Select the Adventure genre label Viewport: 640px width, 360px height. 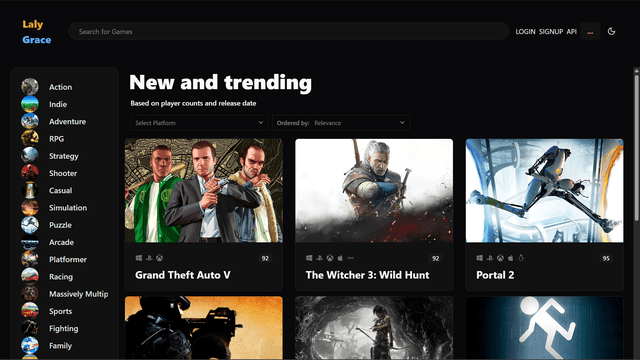tap(67, 122)
